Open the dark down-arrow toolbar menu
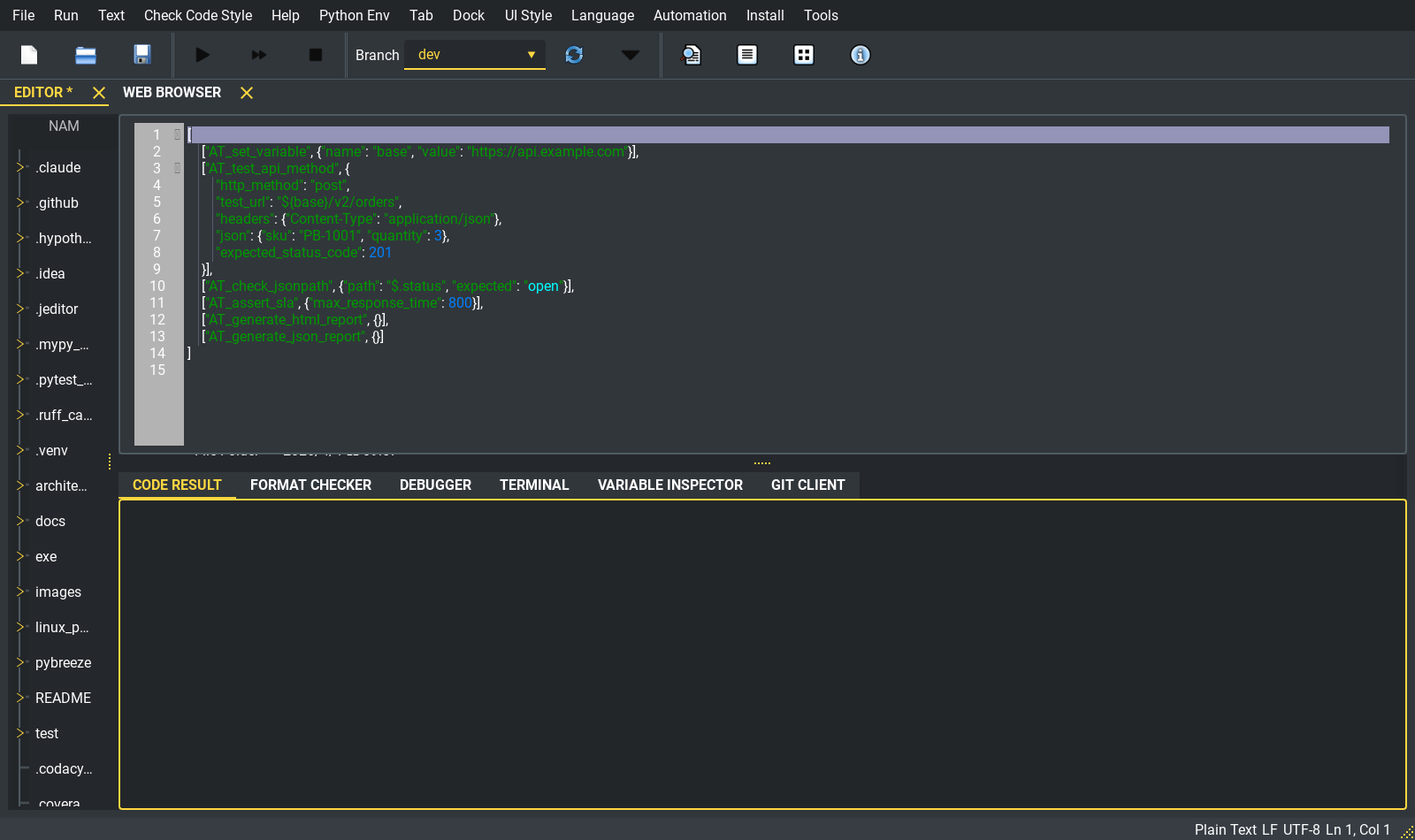 pos(630,55)
